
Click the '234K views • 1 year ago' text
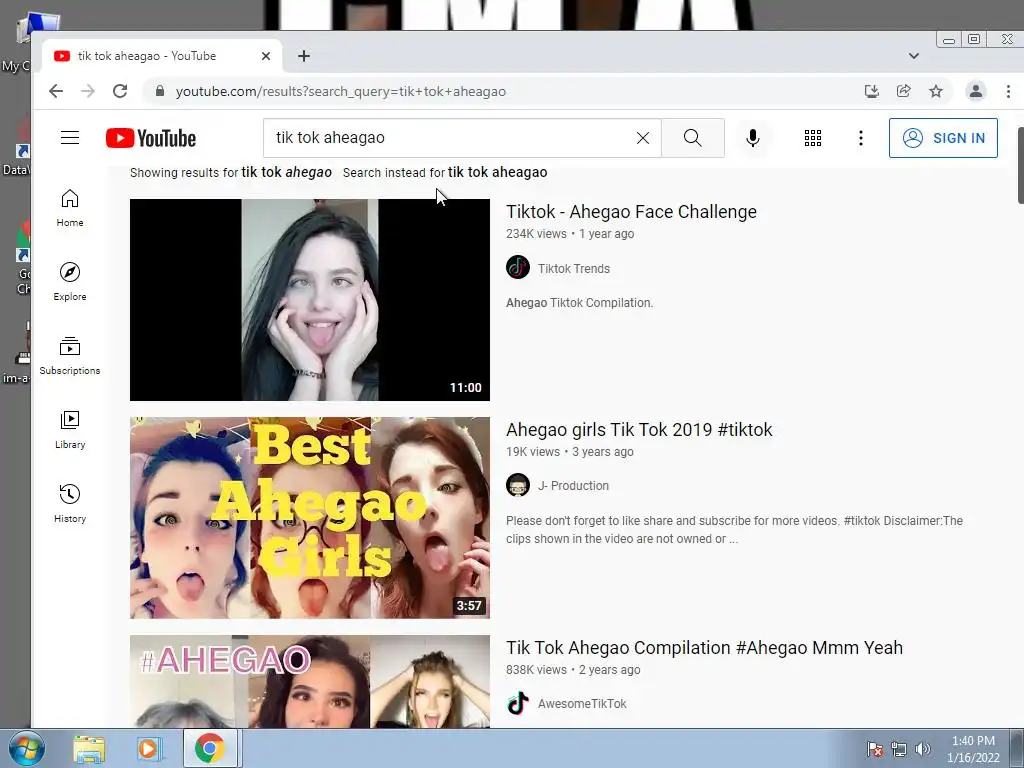click(570, 234)
